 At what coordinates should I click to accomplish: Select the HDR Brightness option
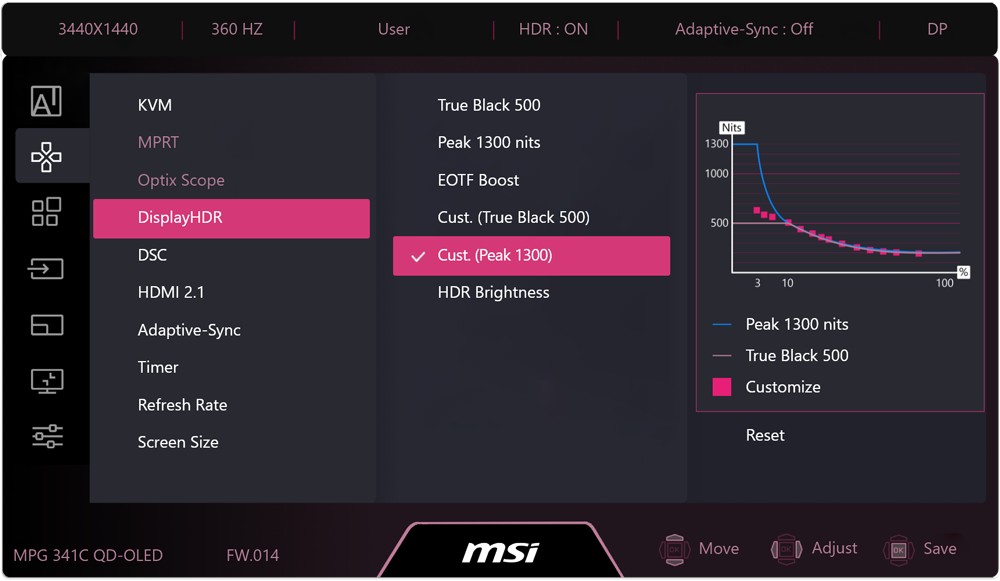(x=493, y=292)
